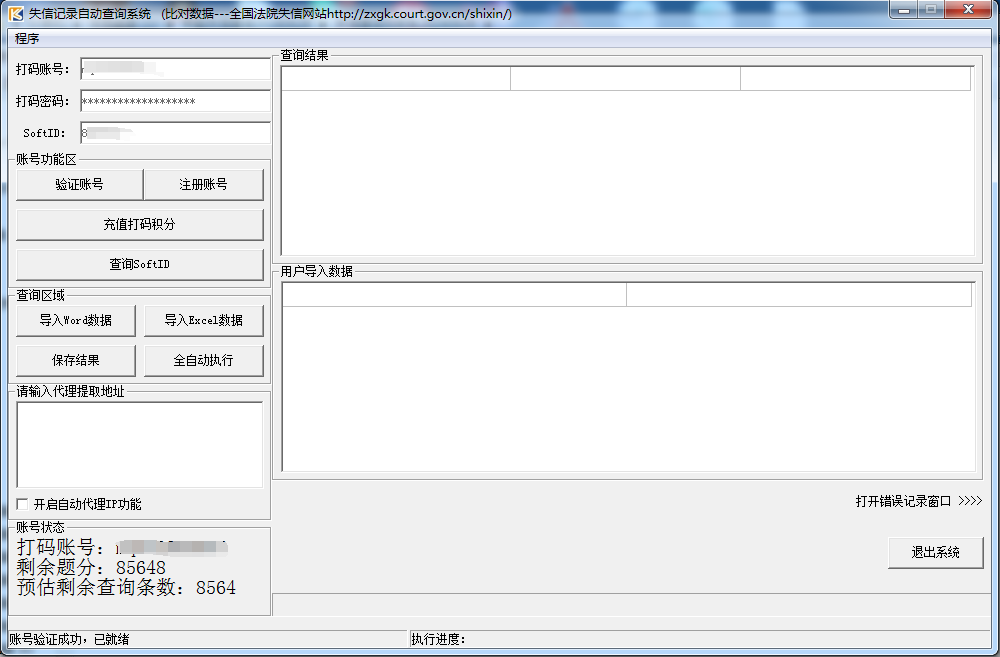Click the 退出系统 button
1000x657 pixels.
tap(935, 552)
